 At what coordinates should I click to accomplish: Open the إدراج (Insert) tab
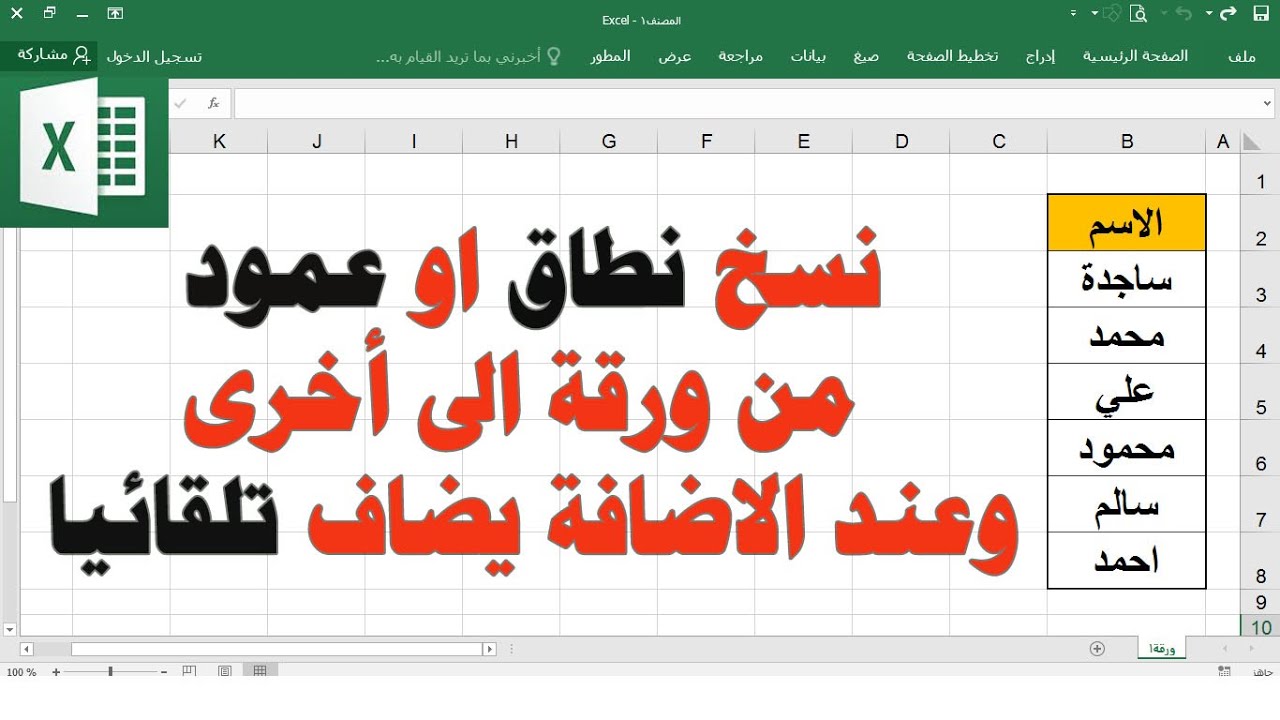click(x=1040, y=56)
